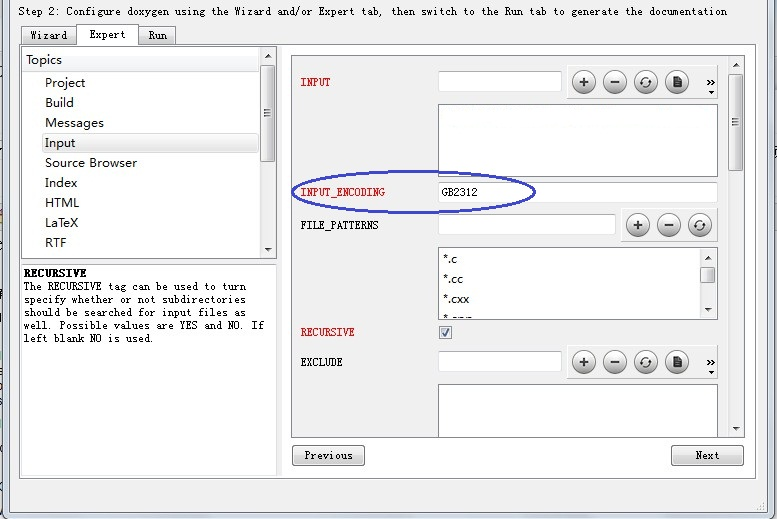Screen dimensions: 777x519
Task: Click the Previous button
Action: coord(328,456)
